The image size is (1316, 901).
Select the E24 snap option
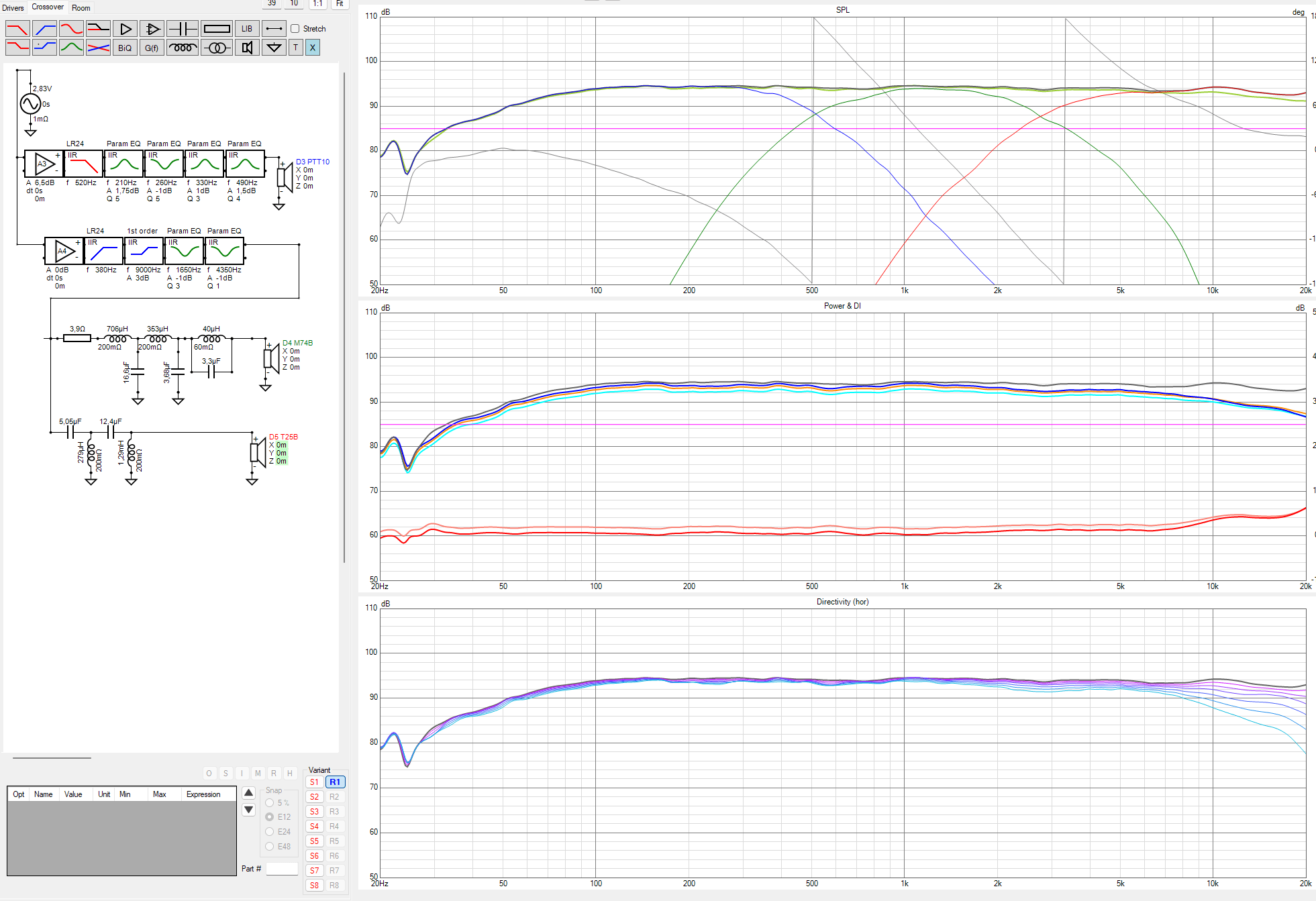(270, 832)
